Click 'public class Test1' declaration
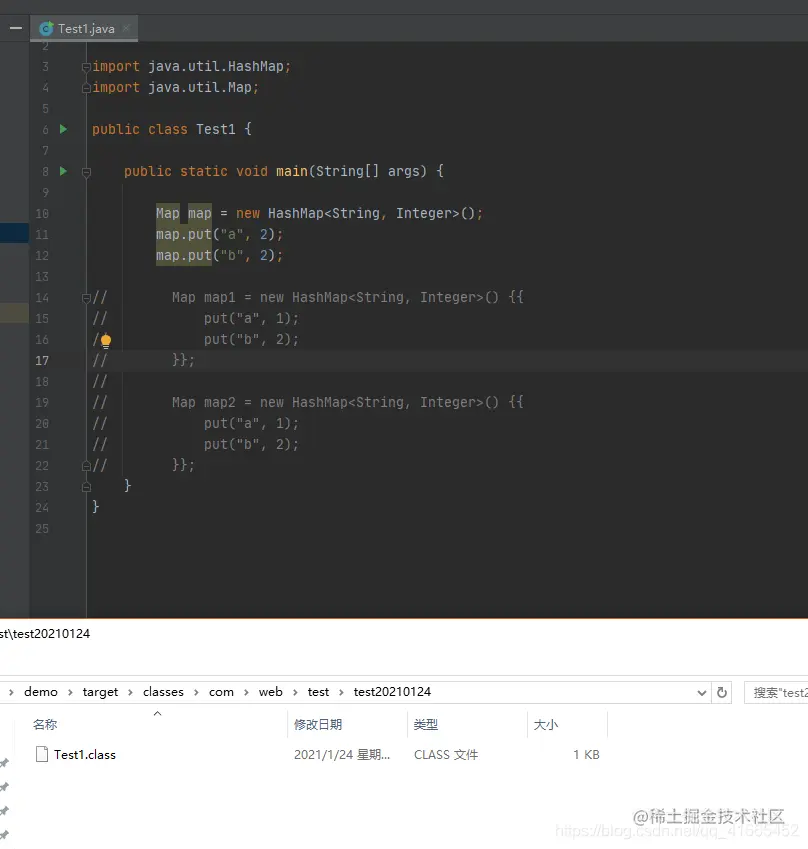Image resolution: width=808 pixels, height=849 pixels. [164, 129]
